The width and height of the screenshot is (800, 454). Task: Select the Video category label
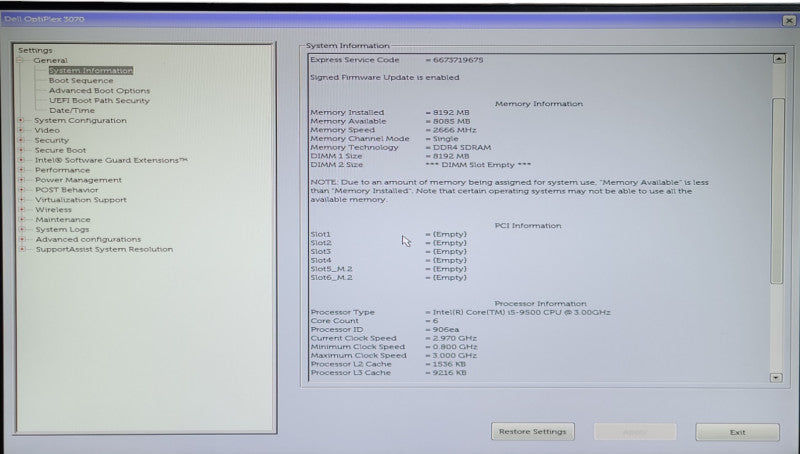coord(47,130)
